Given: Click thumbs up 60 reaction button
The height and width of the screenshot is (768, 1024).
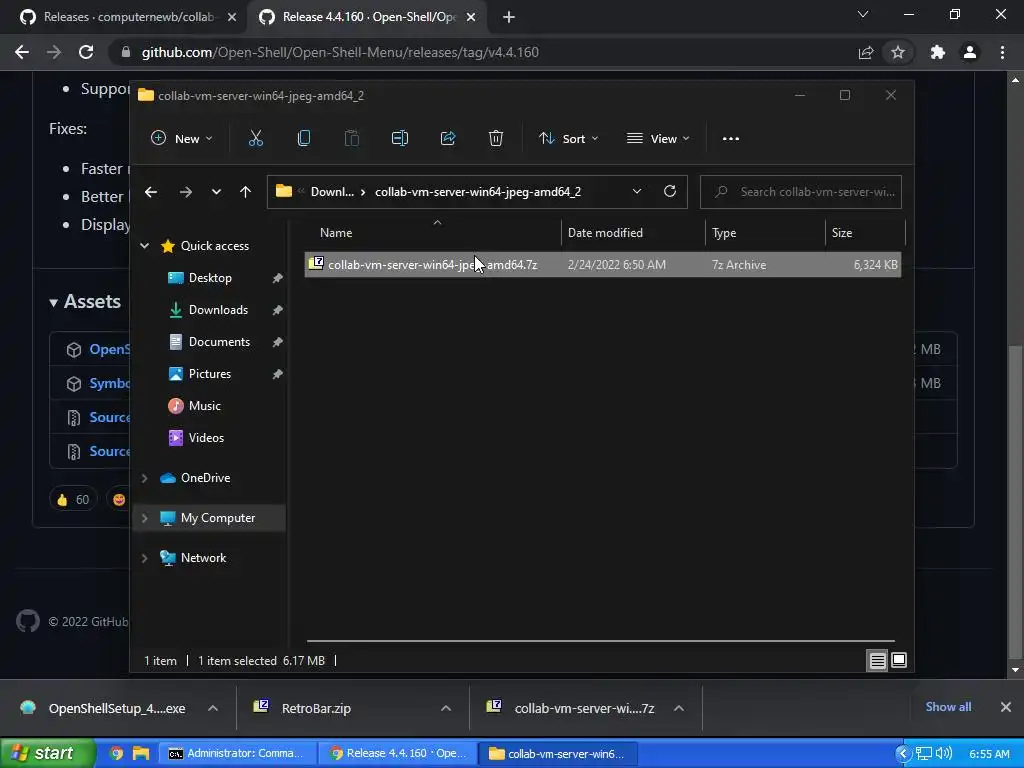Looking at the screenshot, I should (x=73, y=500).
